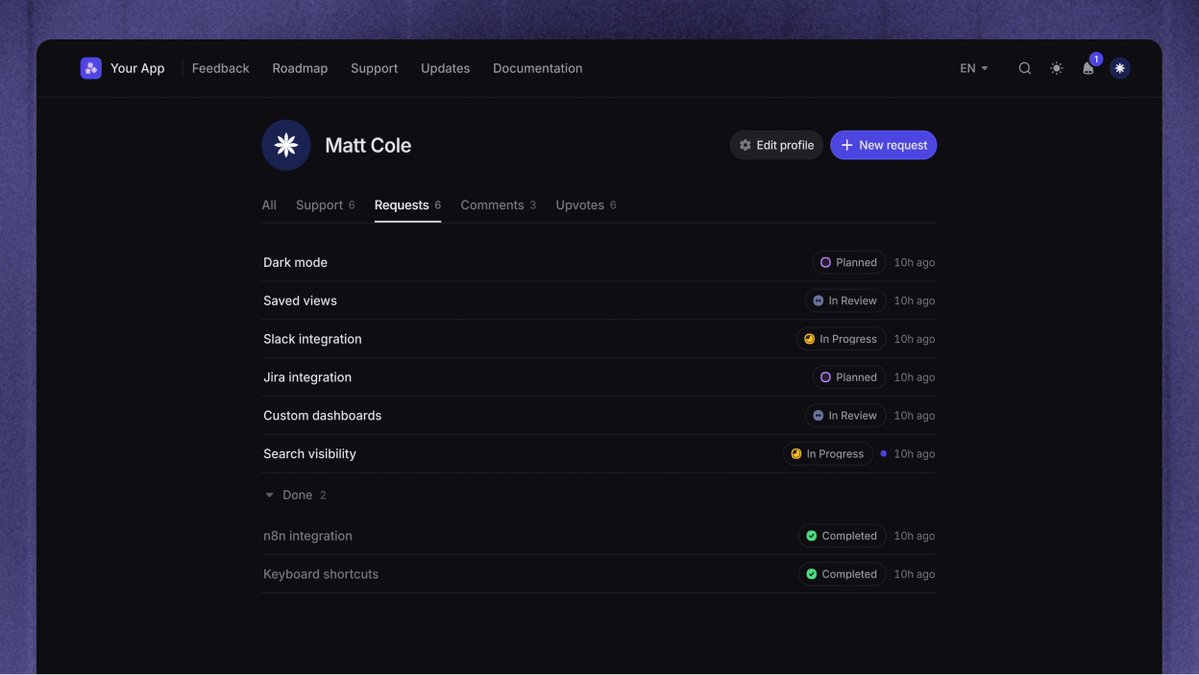This screenshot has height=675, width=1199.
Task: Open notifications bell icon
Action: (x=1087, y=69)
